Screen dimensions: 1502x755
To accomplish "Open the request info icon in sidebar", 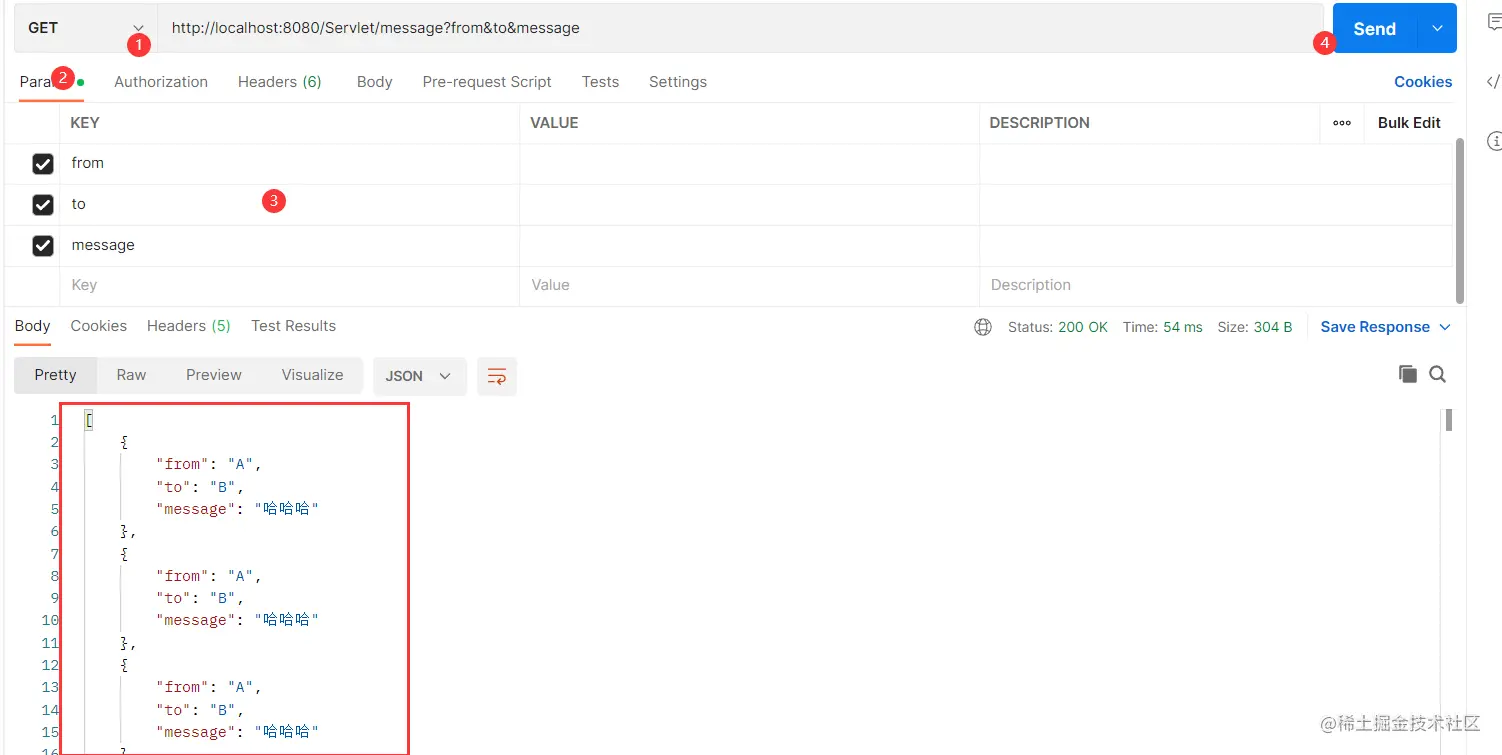I will 1494,140.
